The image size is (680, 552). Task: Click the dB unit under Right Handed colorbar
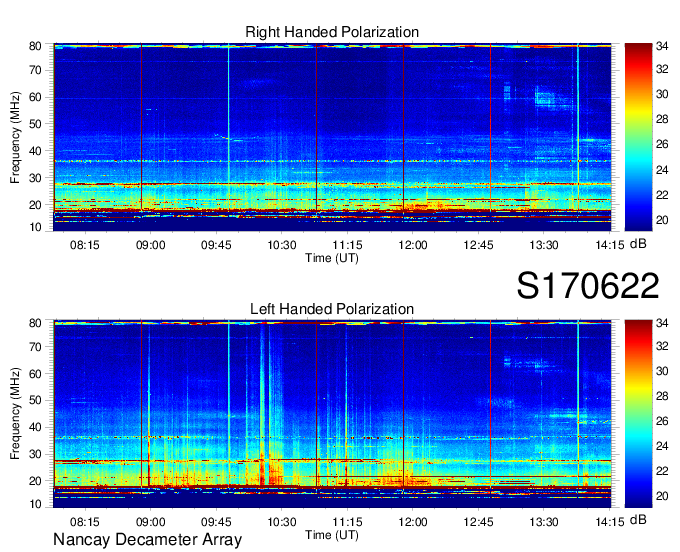638,244
